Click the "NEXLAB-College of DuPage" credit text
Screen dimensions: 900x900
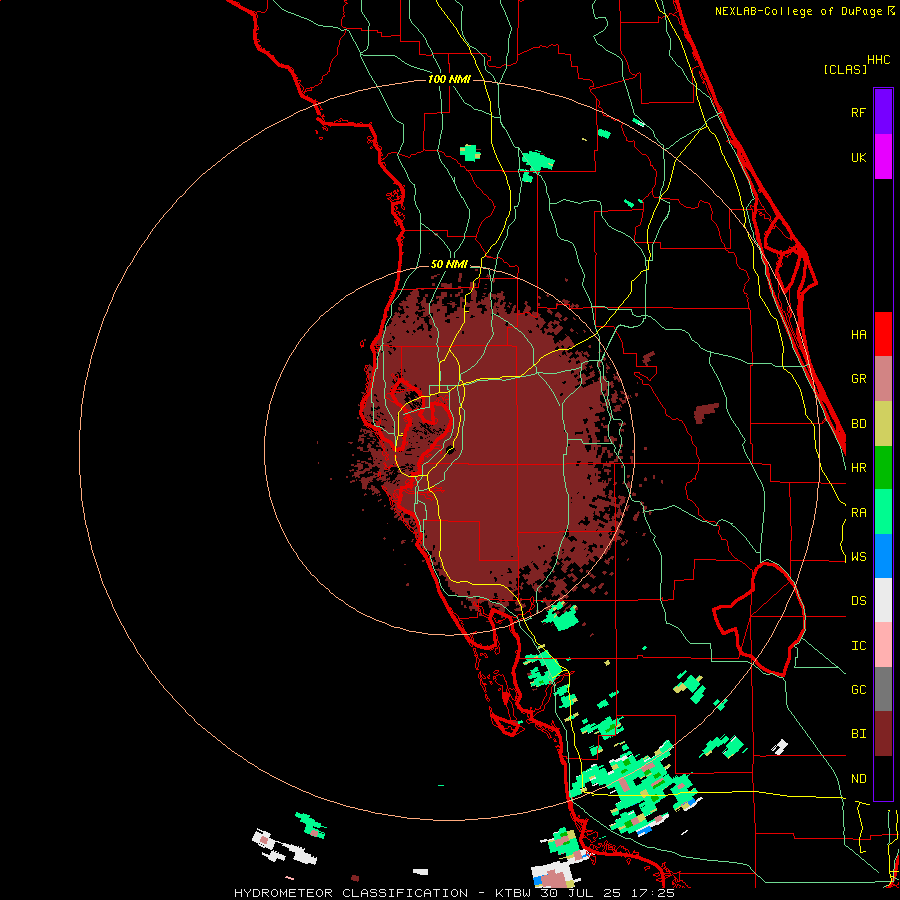(798, 11)
